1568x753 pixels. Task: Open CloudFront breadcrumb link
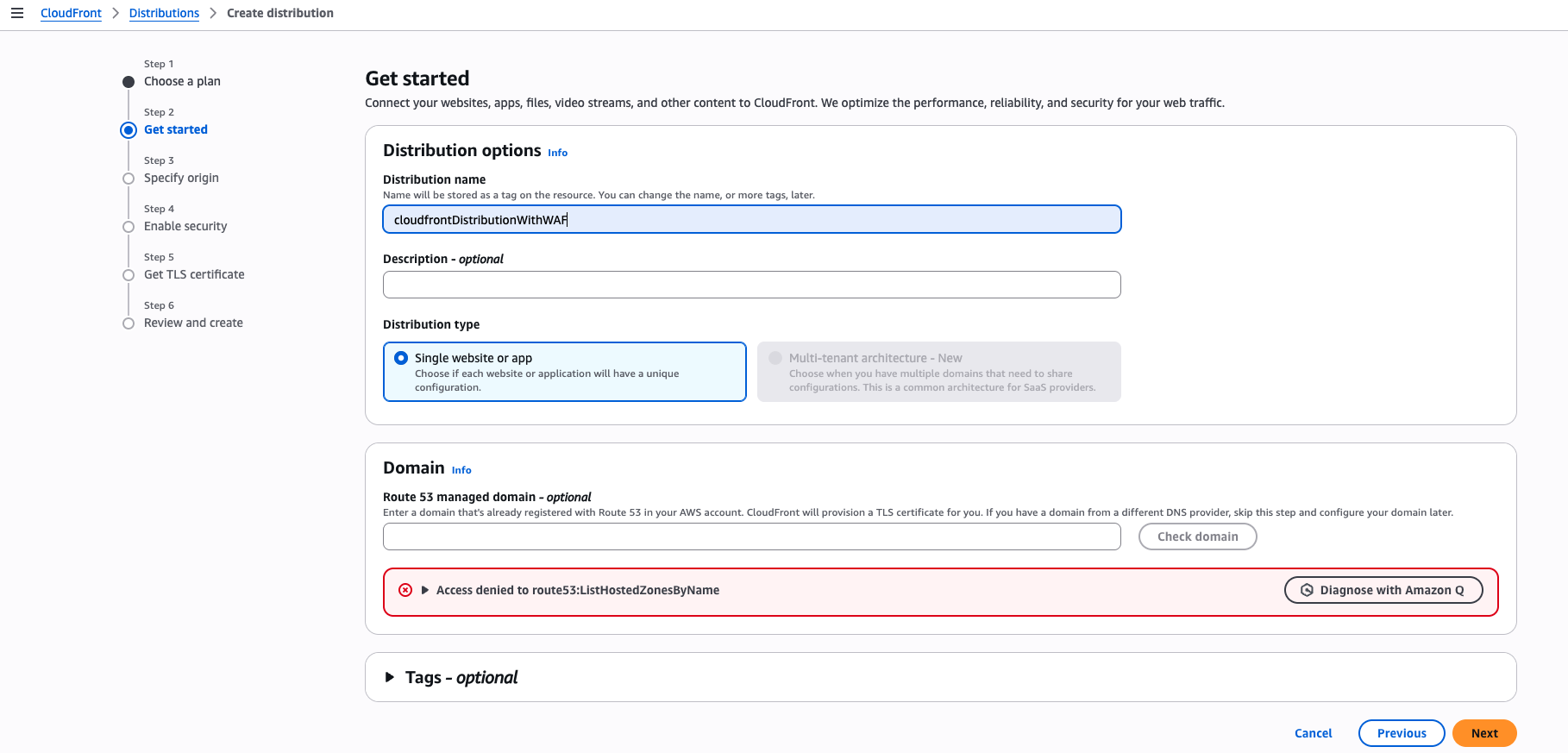pyautogui.click(x=71, y=13)
